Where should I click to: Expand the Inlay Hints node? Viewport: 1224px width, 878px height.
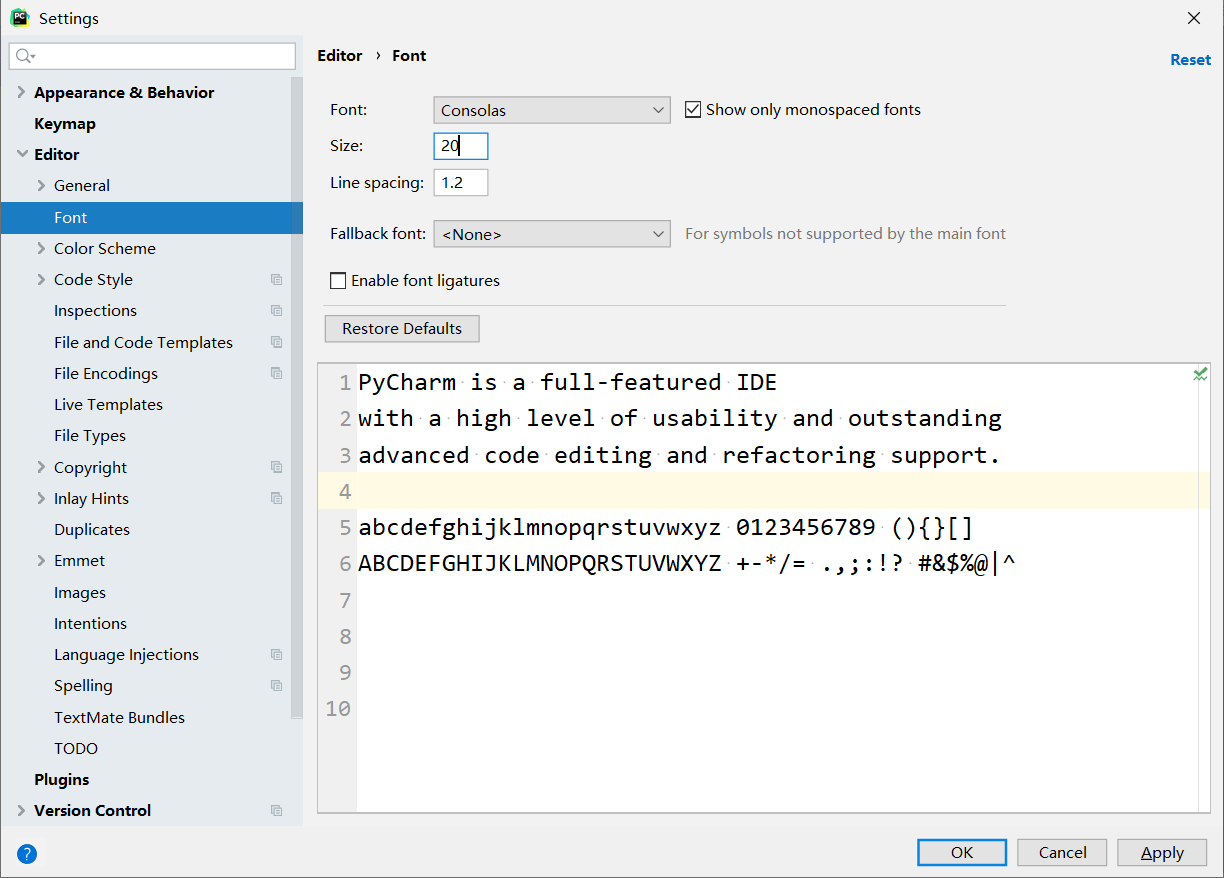tap(41, 498)
